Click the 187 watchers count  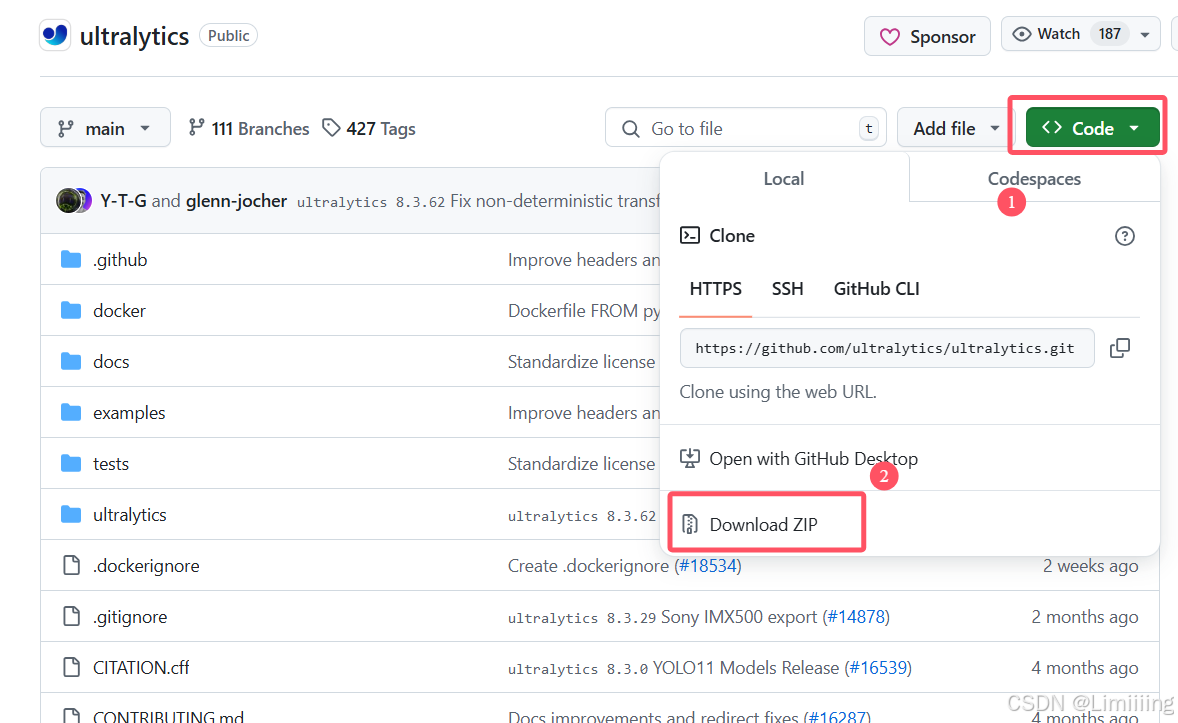tap(1109, 34)
